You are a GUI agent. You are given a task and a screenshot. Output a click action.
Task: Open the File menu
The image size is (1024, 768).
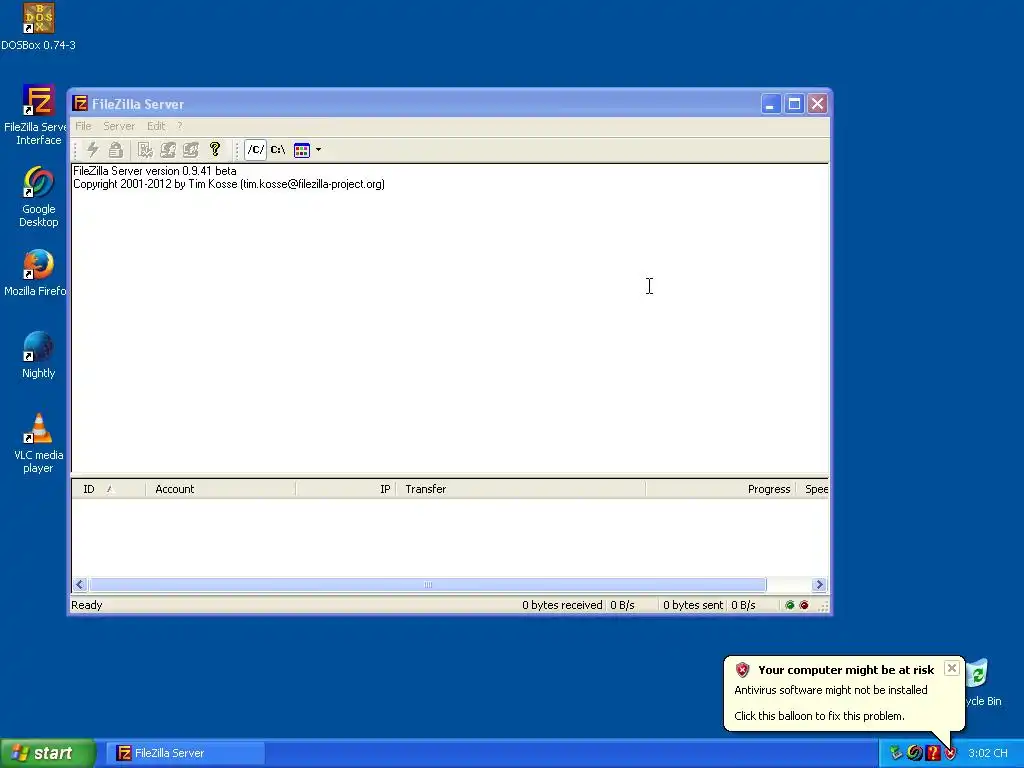coord(83,126)
